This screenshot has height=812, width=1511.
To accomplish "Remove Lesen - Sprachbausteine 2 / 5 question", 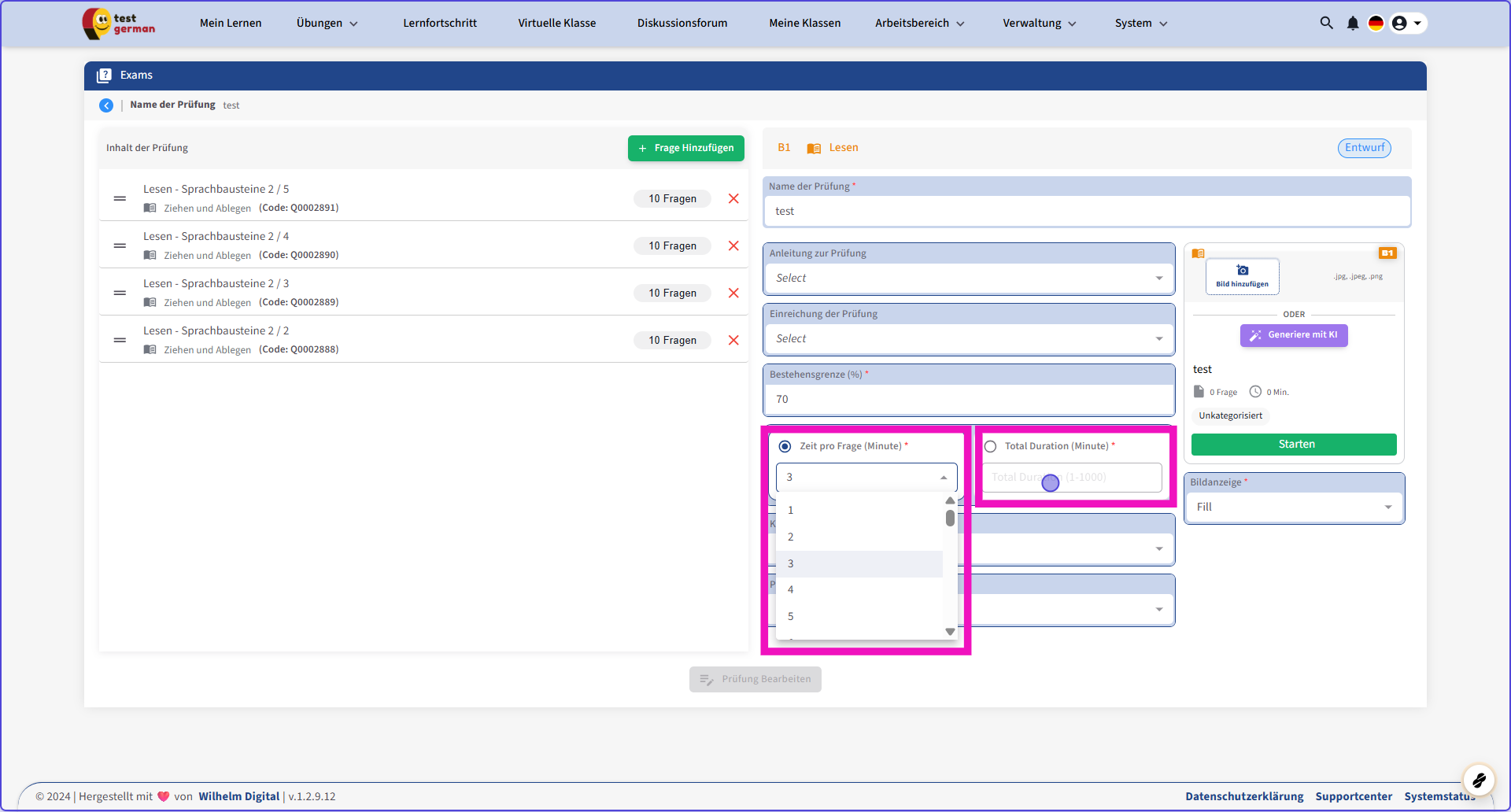I will pos(733,198).
